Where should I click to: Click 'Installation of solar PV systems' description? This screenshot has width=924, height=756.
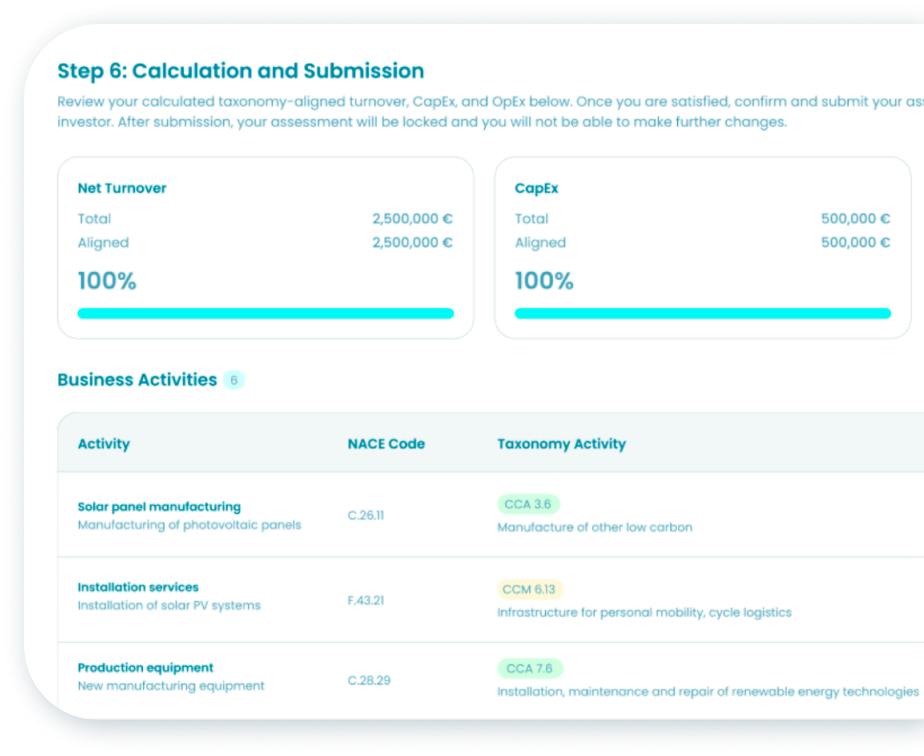coord(169,606)
